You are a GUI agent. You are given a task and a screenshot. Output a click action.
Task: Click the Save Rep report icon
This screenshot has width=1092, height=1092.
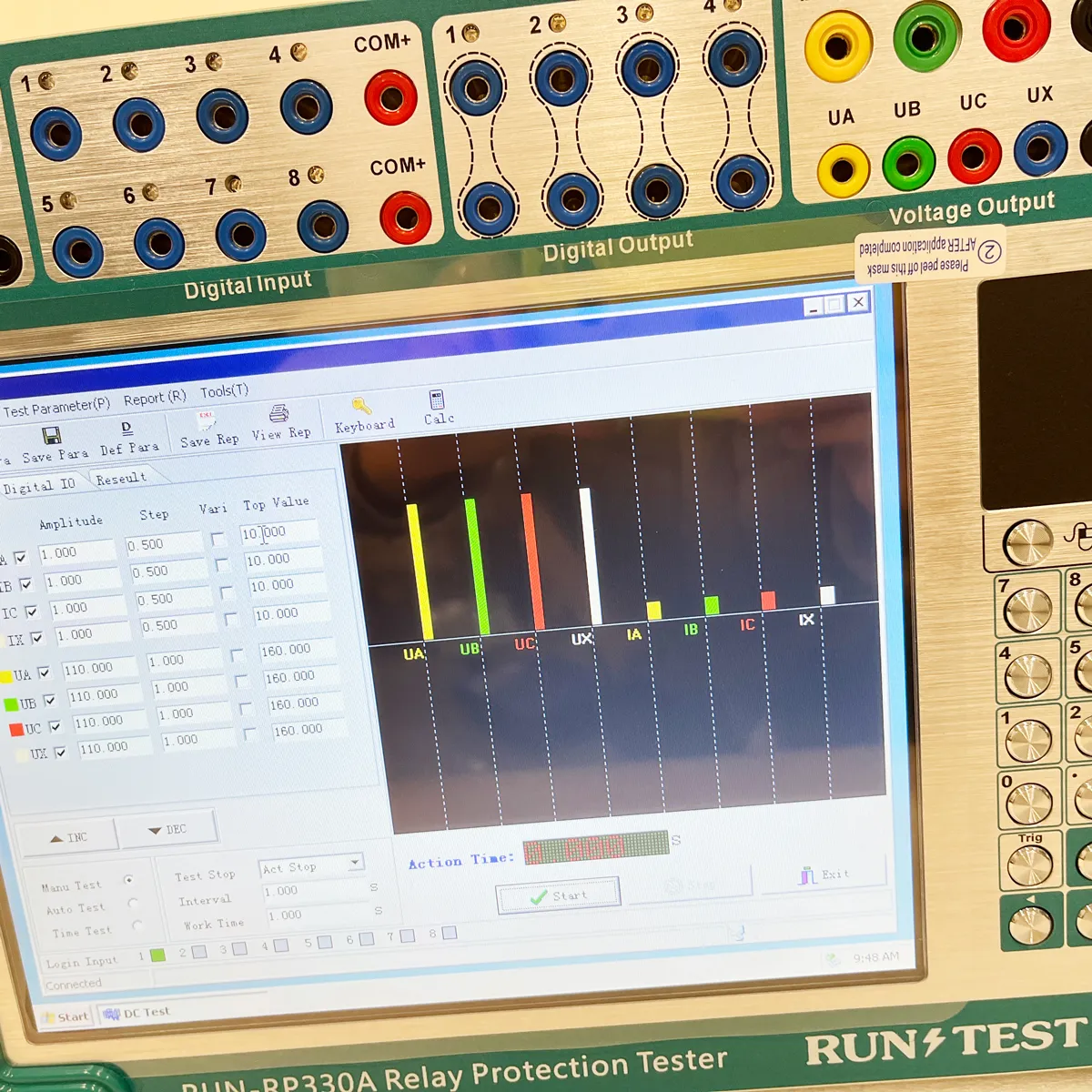point(207,420)
